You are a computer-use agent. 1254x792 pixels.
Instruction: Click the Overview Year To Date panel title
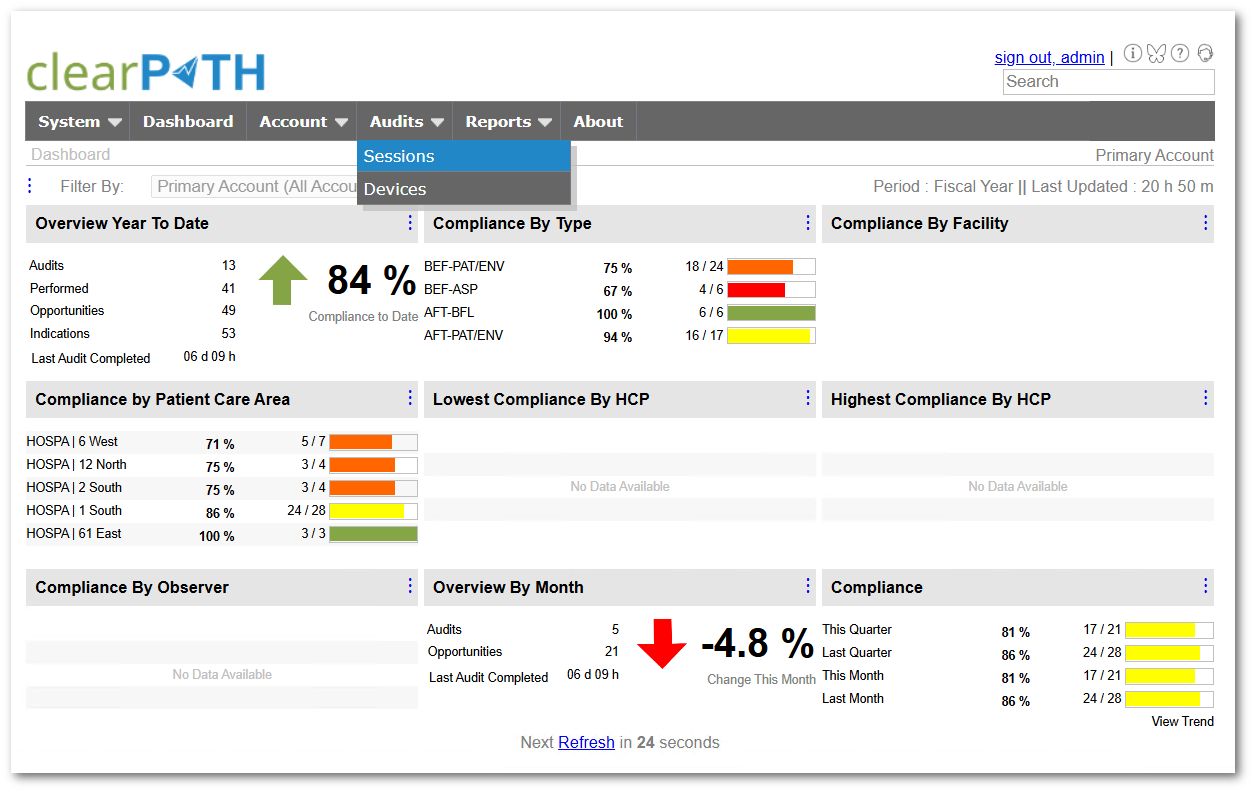coord(122,224)
